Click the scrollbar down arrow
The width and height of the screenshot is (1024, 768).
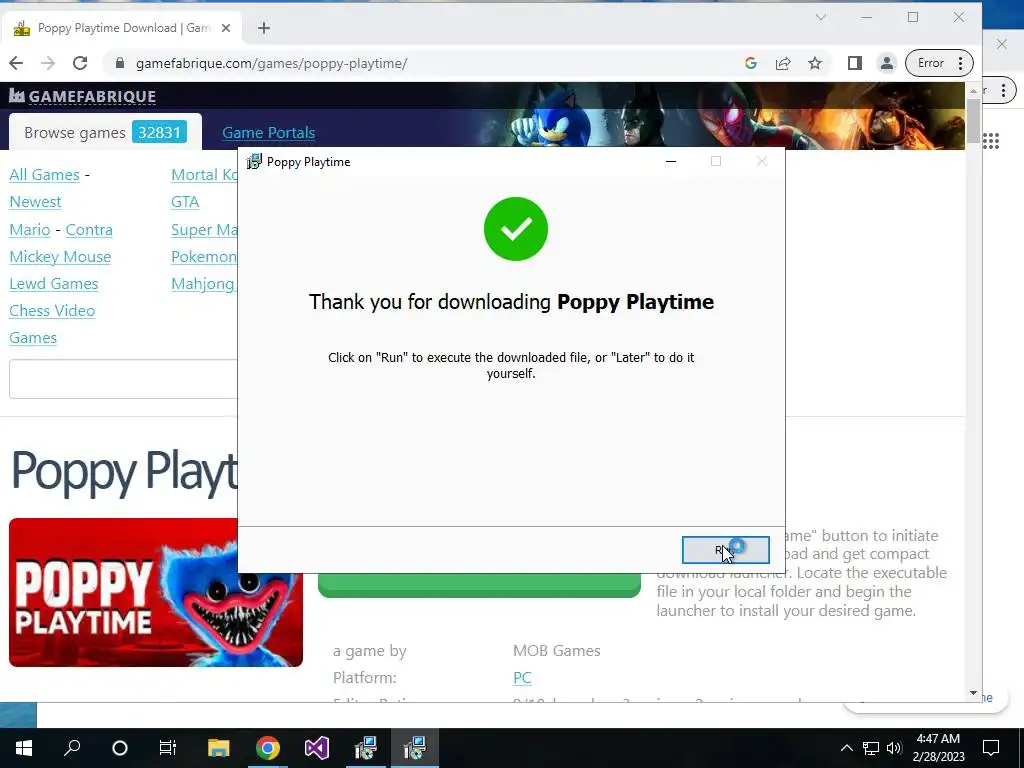point(973,693)
